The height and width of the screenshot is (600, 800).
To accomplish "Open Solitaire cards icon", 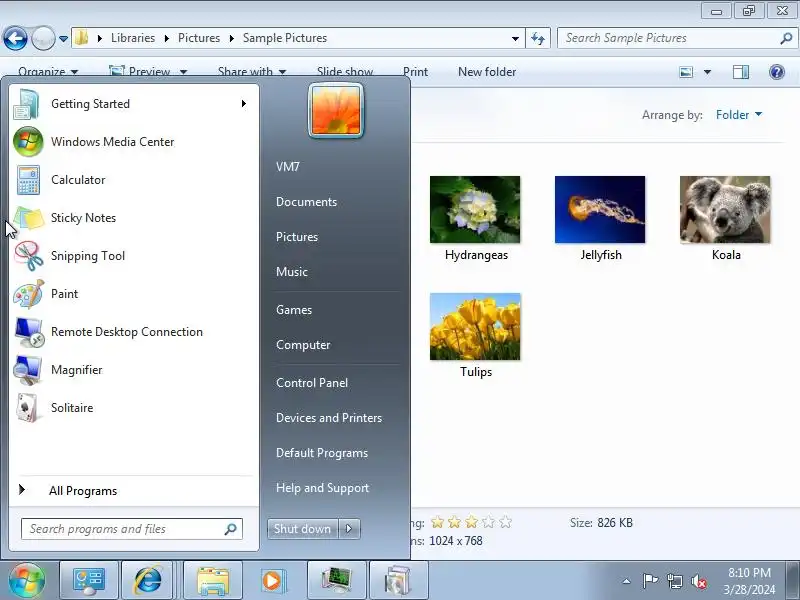I will (x=27, y=408).
